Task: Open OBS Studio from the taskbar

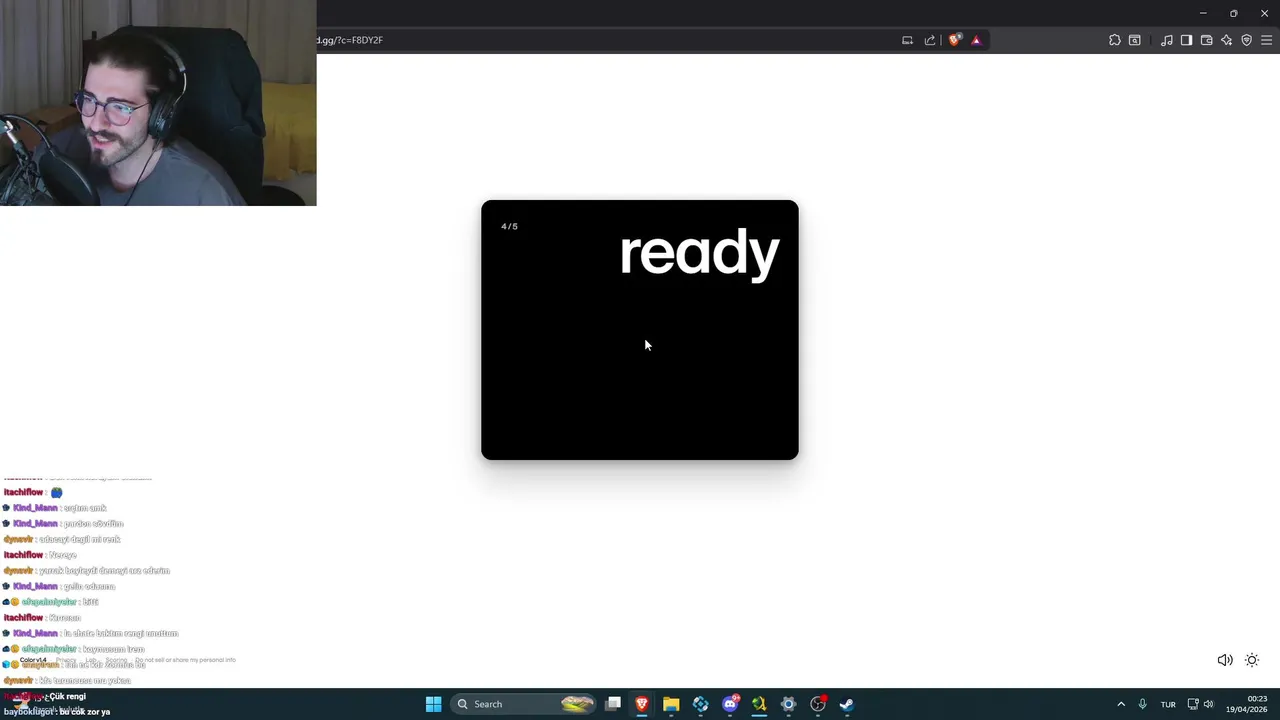Action: 818,704
